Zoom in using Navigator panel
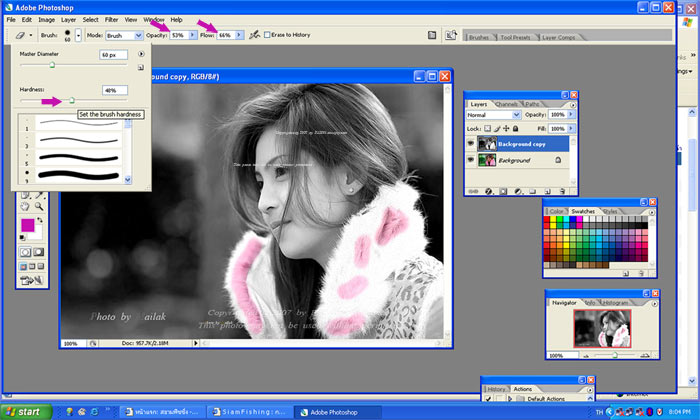The image size is (700, 420). (x=645, y=356)
